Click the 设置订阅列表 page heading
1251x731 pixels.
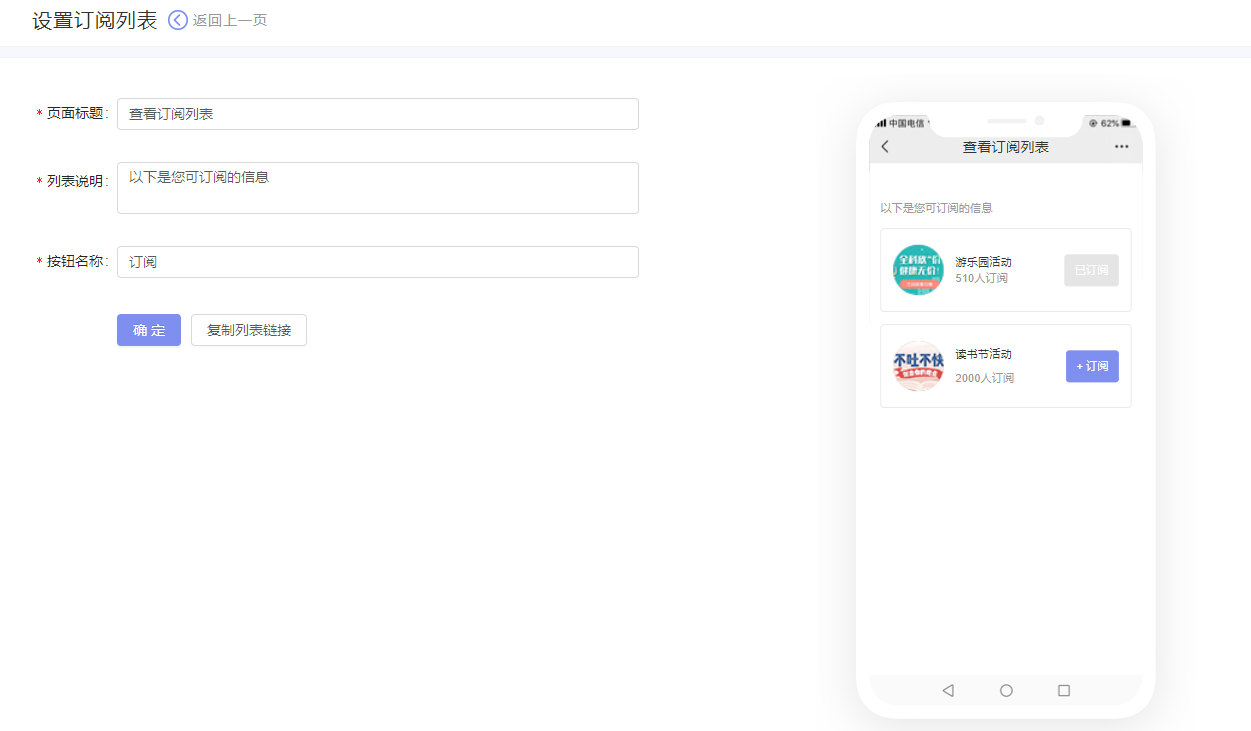pos(95,21)
